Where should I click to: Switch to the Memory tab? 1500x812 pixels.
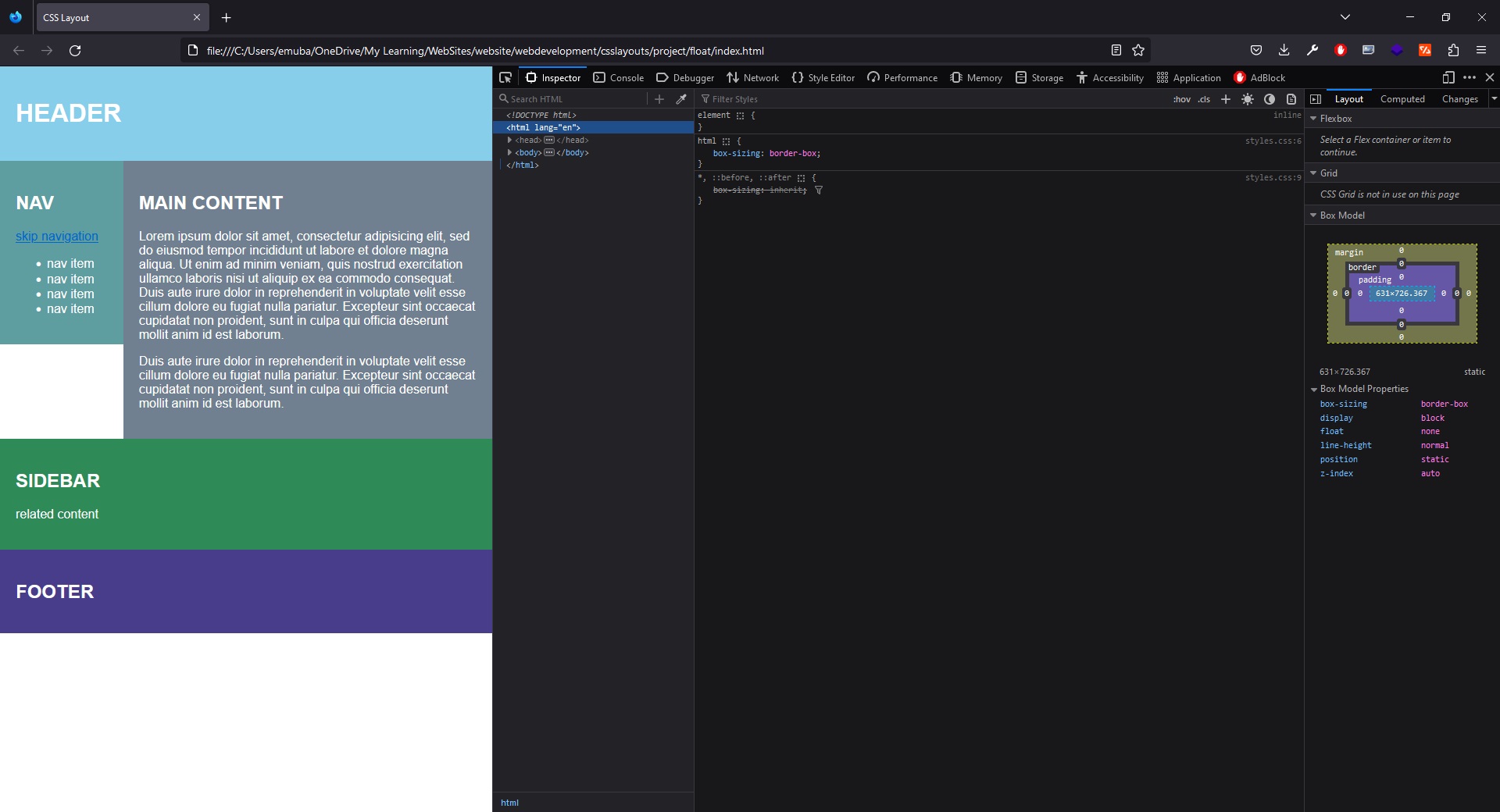976,77
